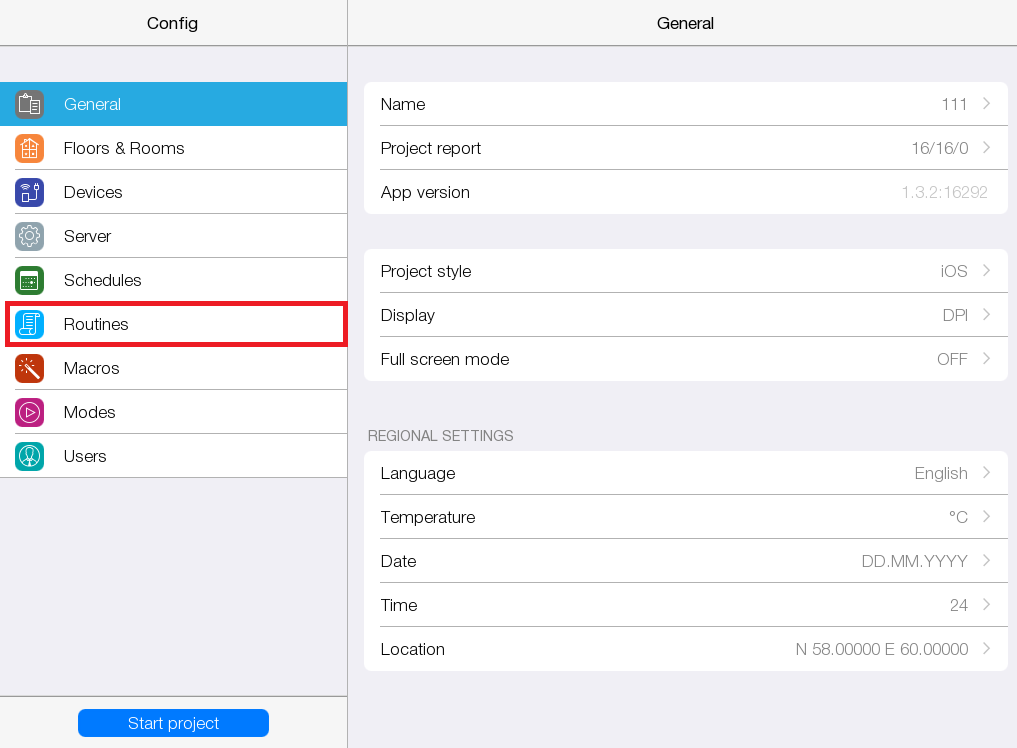
Task: Click the Floors & Rooms house icon
Action: coord(29,148)
